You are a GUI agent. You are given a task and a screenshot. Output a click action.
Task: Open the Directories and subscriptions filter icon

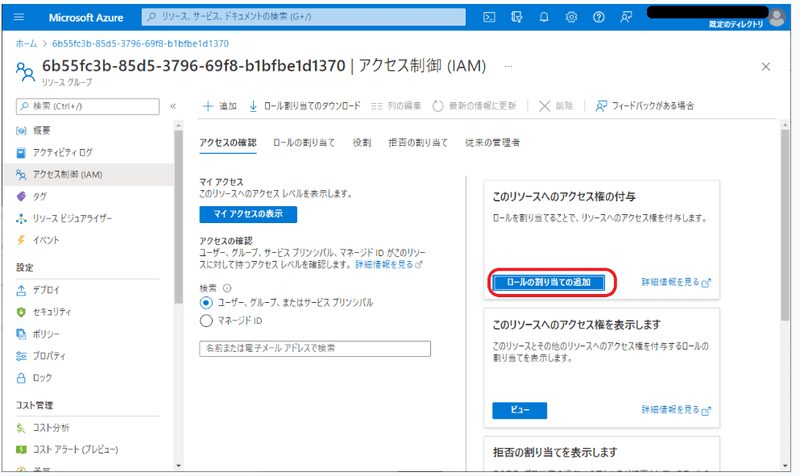point(516,17)
